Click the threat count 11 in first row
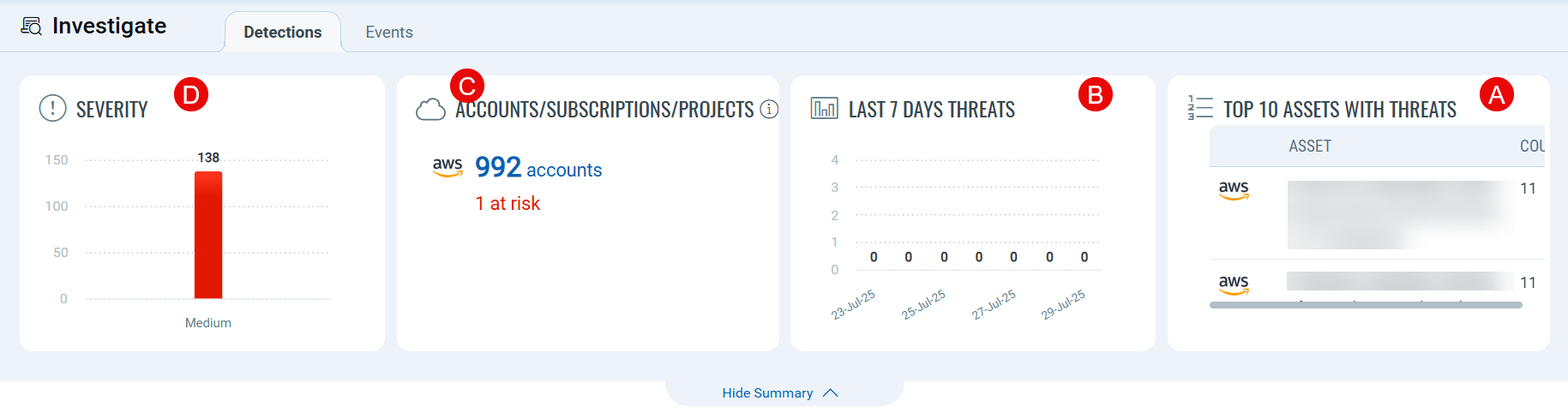Image resolution: width=1568 pixels, height=413 pixels. 1528,189
